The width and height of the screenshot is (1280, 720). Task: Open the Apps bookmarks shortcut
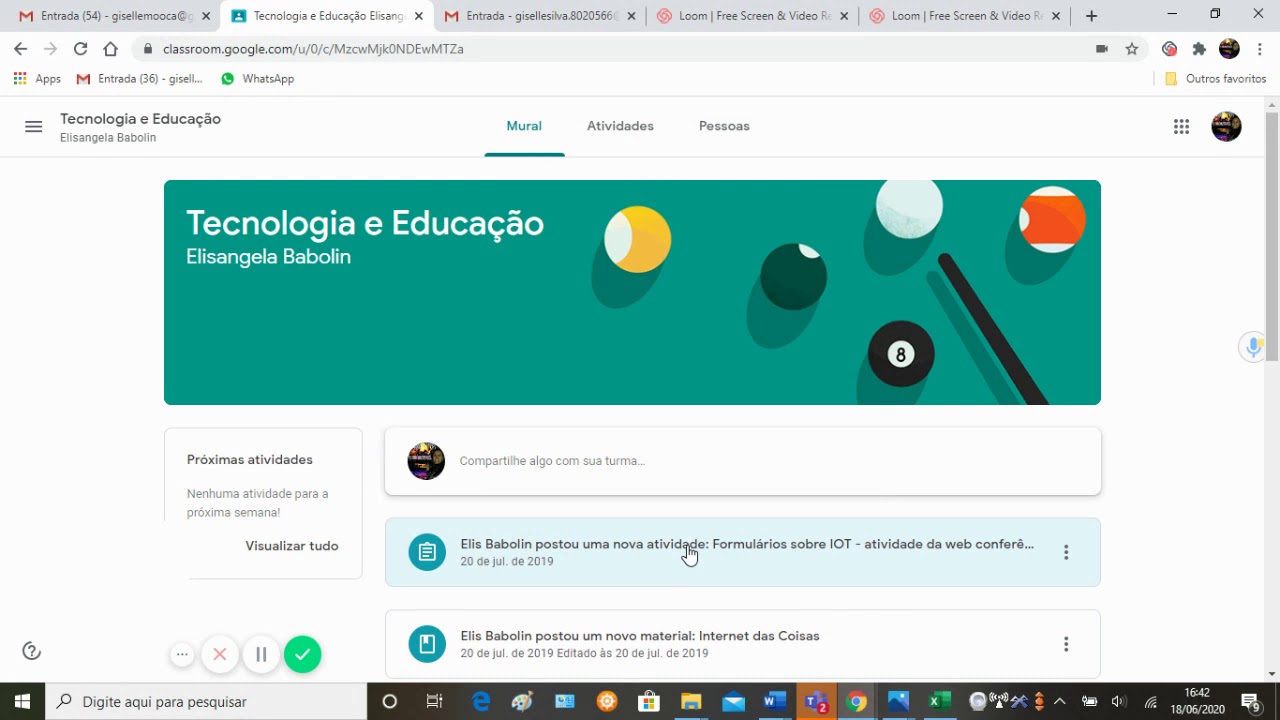click(37, 78)
